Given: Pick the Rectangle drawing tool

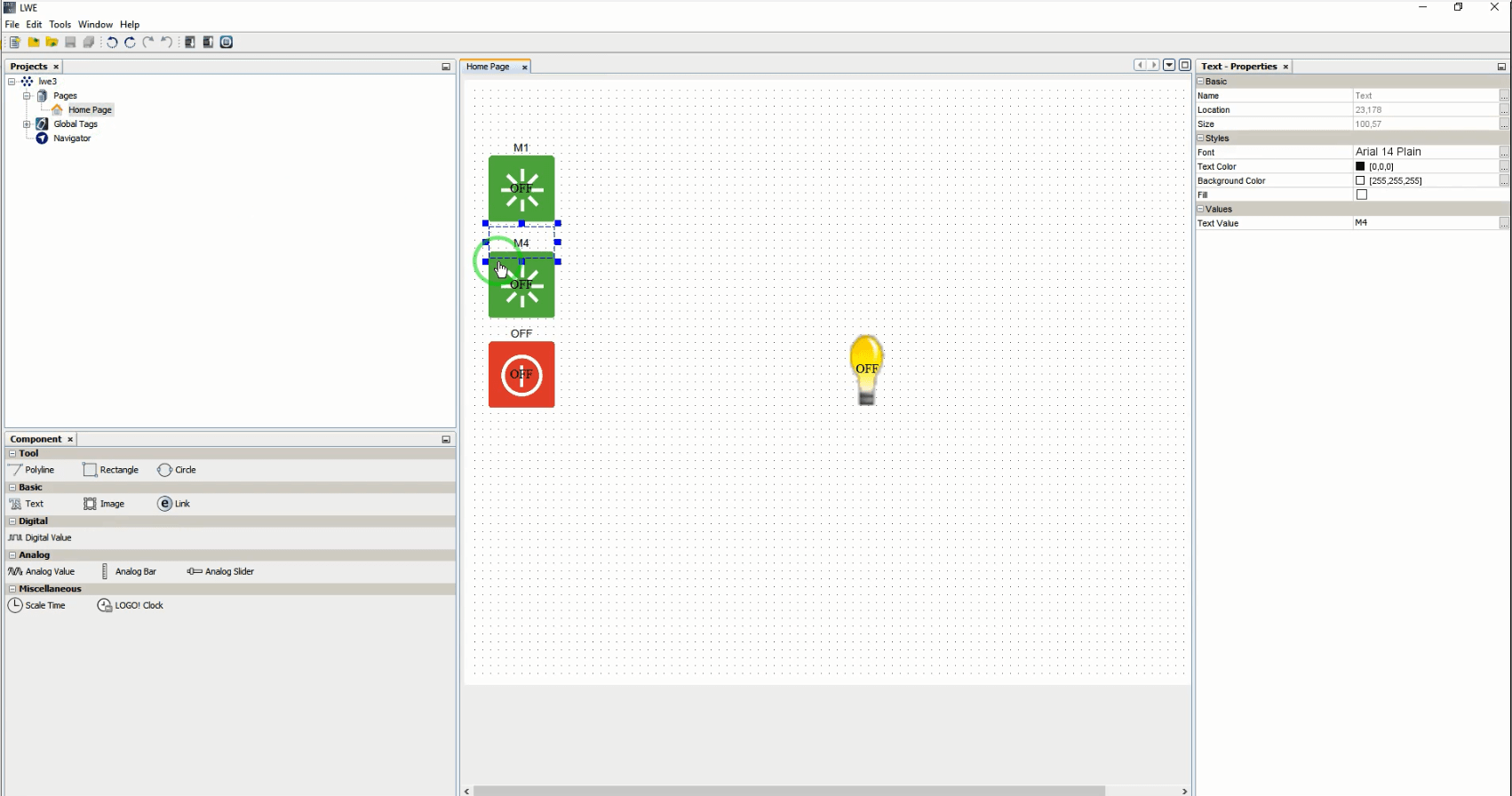Looking at the screenshot, I should (x=111, y=470).
